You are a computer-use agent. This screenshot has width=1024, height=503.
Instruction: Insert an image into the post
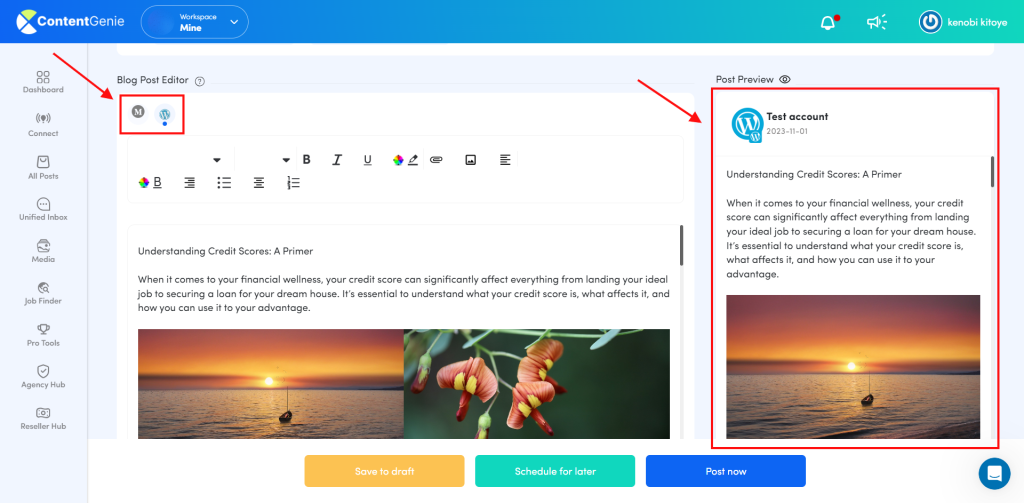pyautogui.click(x=470, y=159)
